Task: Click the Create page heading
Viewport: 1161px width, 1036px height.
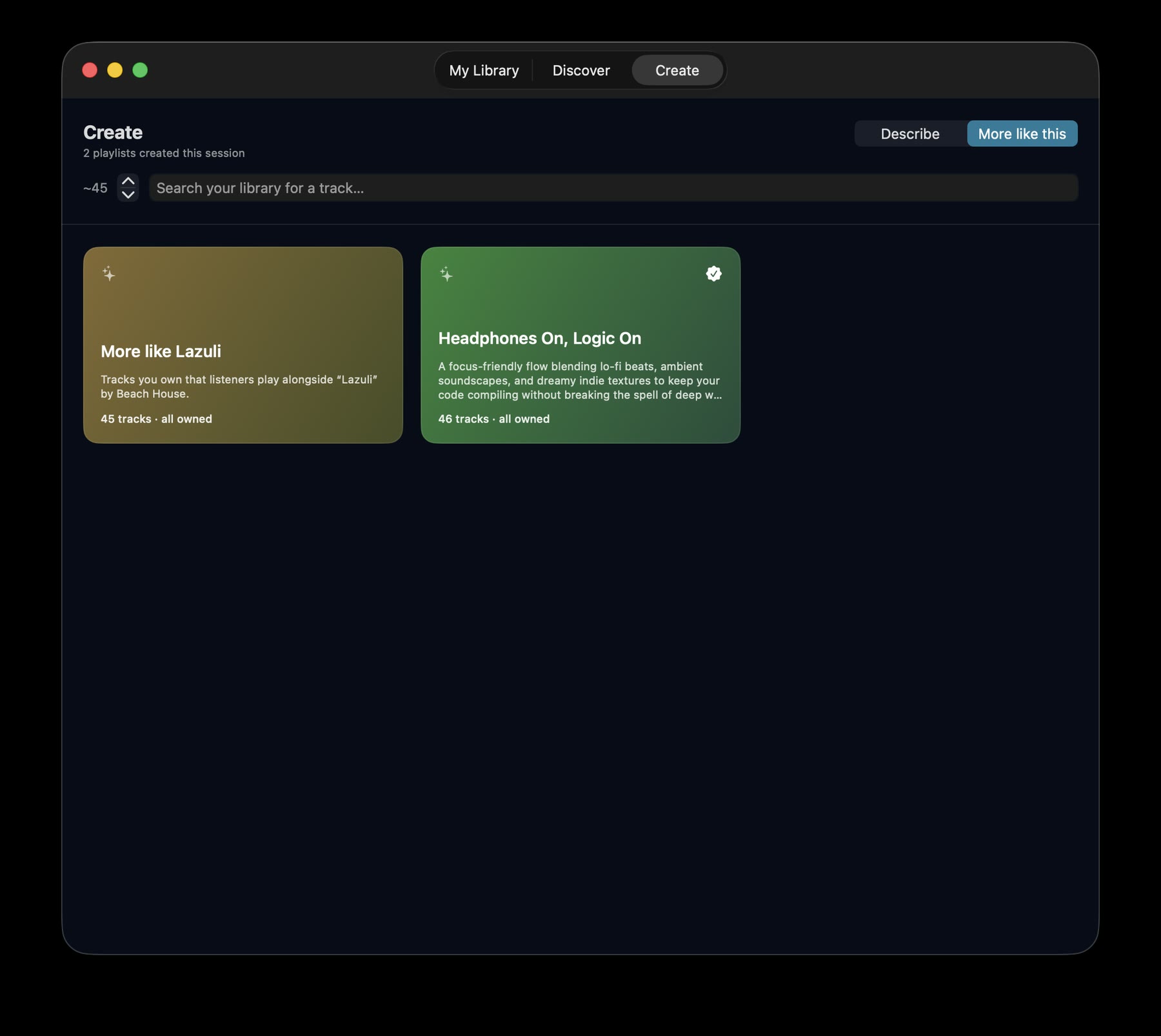Action: [113, 132]
